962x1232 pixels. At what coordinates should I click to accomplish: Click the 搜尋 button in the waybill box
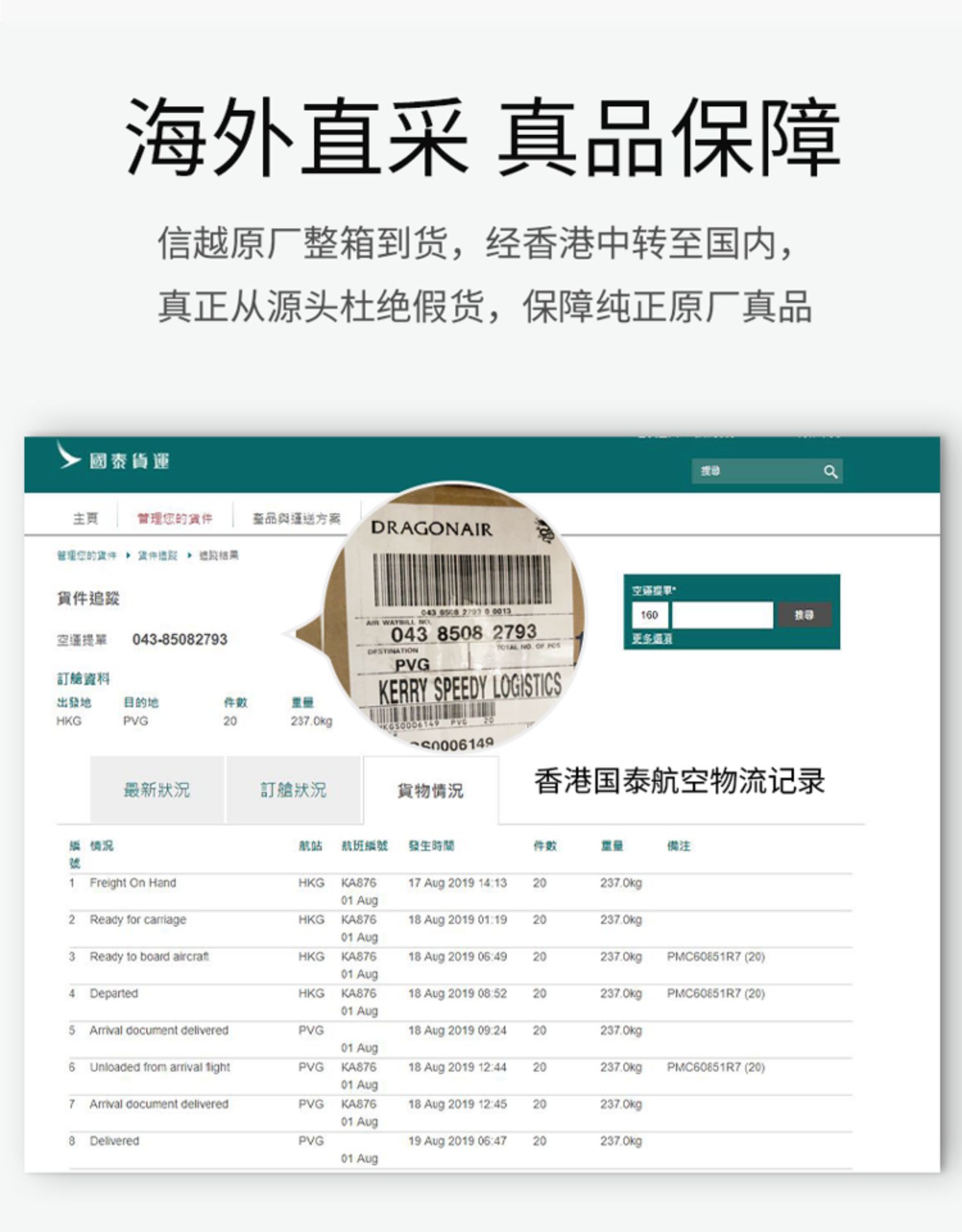pos(804,615)
